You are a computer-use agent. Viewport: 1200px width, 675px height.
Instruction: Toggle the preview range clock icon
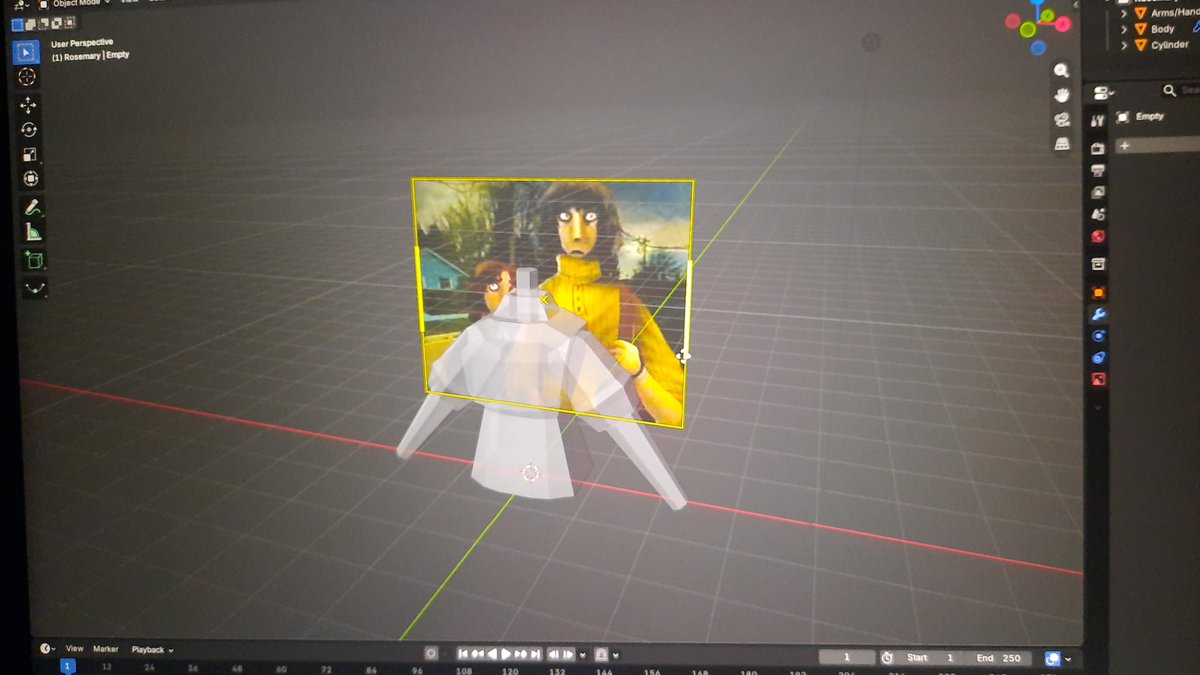click(887, 657)
